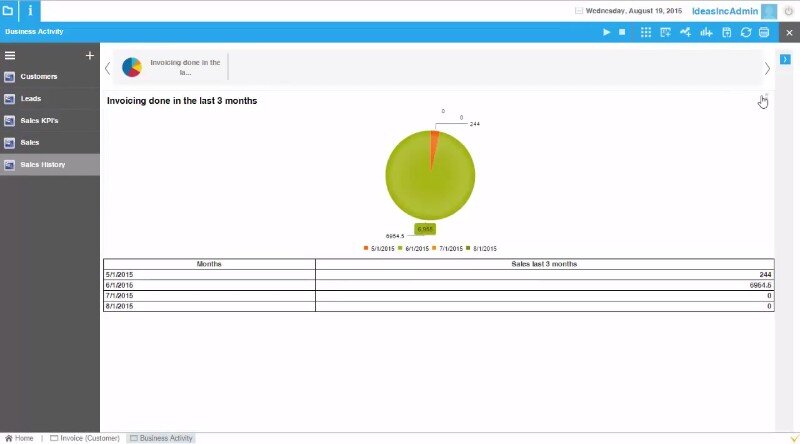This screenshot has height=444, width=800.
Task: Open the grid layout icon
Action: [646, 32]
